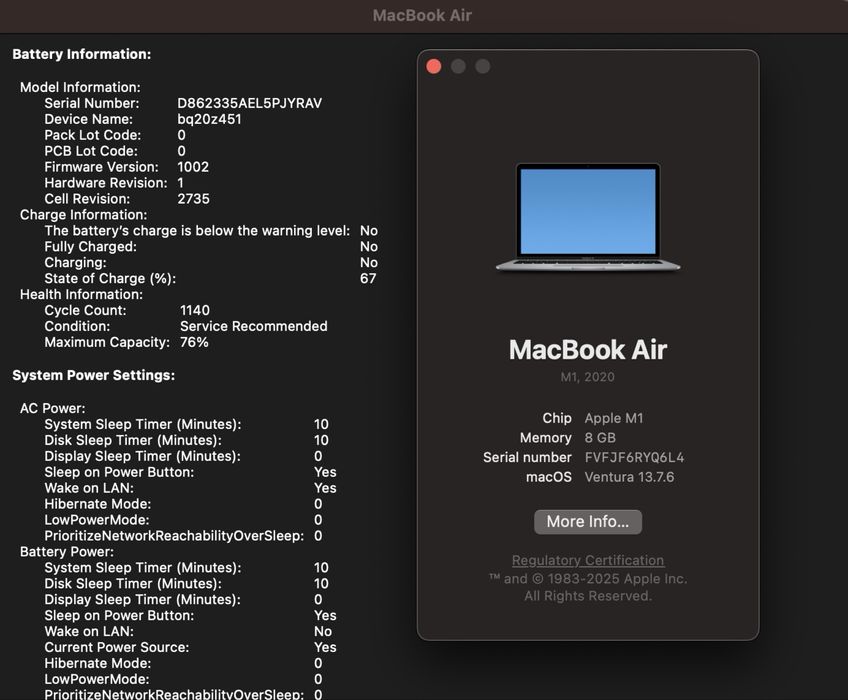The width and height of the screenshot is (848, 700).
Task: Click the Maximum Capacity value 76%
Action: pos(194,342)
